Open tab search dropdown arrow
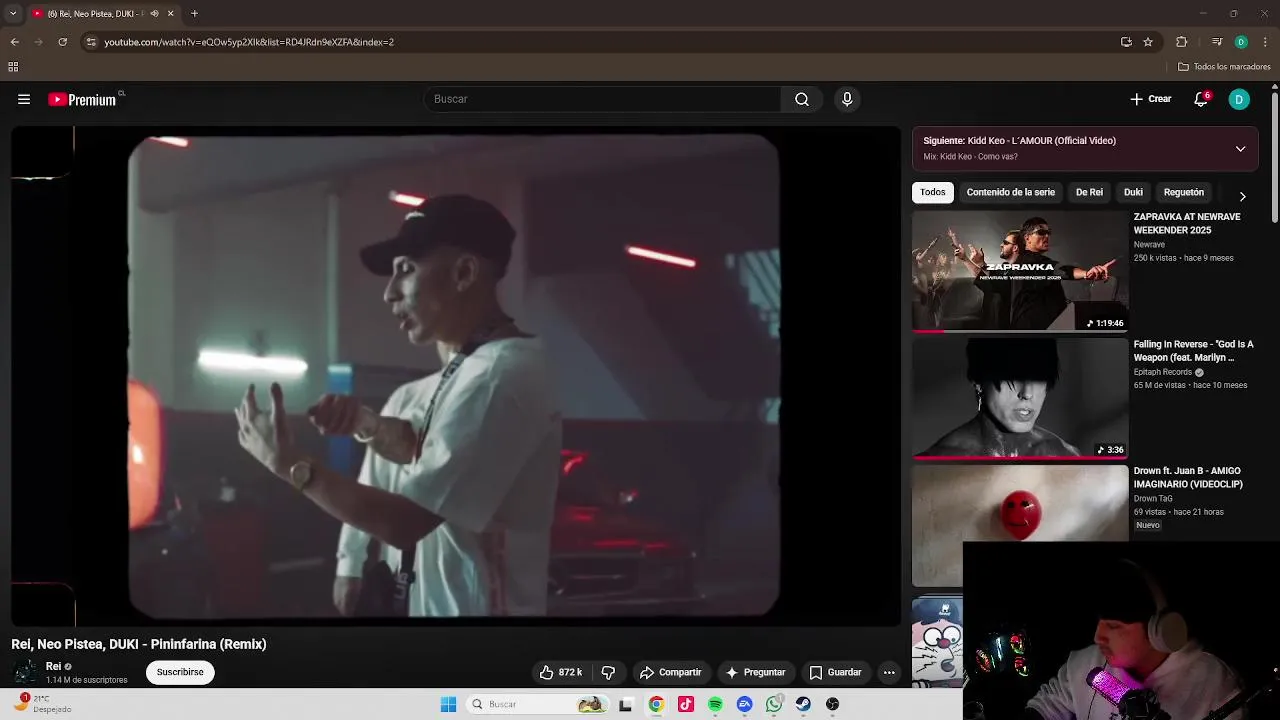Image resolution: width=1280 pixels, height=720 pixels. pyautogui.click(x=13, y=13)
